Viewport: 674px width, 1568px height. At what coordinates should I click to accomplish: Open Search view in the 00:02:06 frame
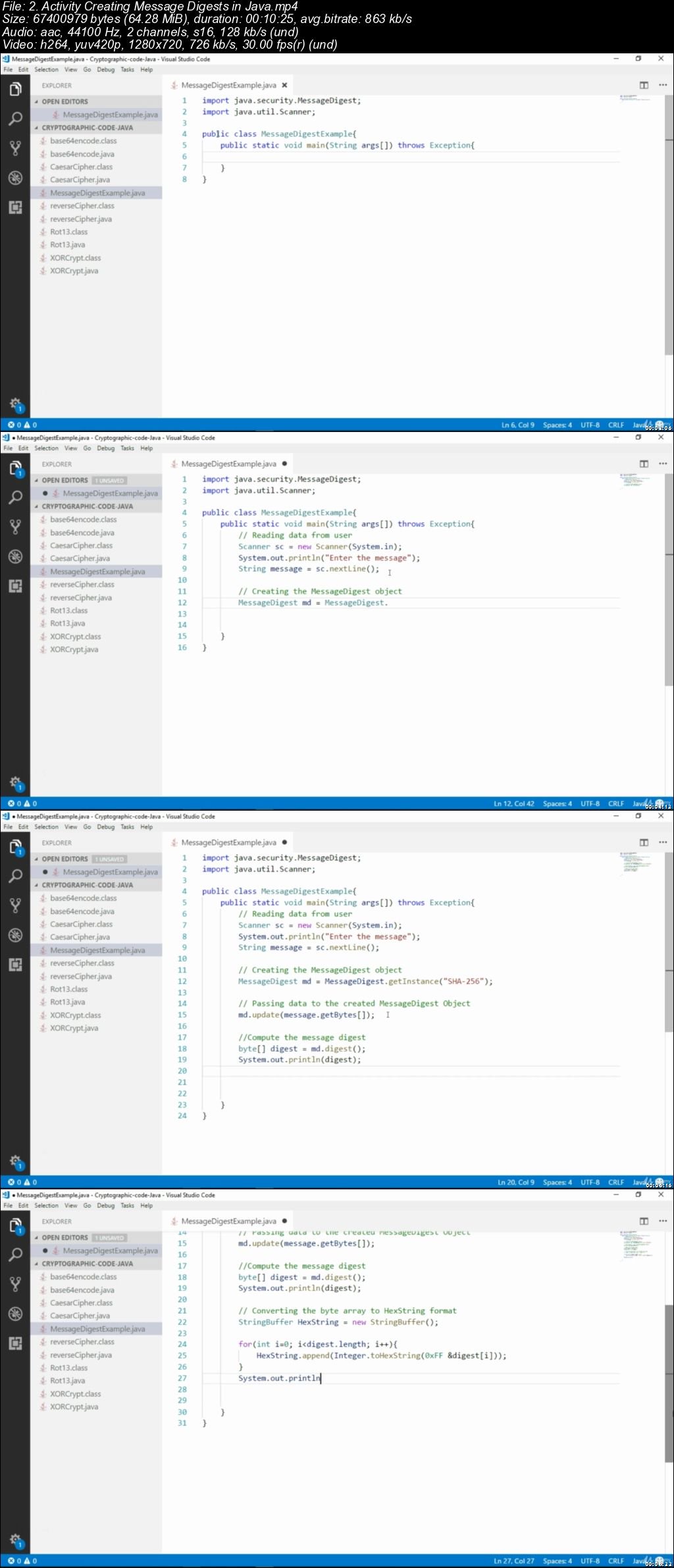click(15, 119)
